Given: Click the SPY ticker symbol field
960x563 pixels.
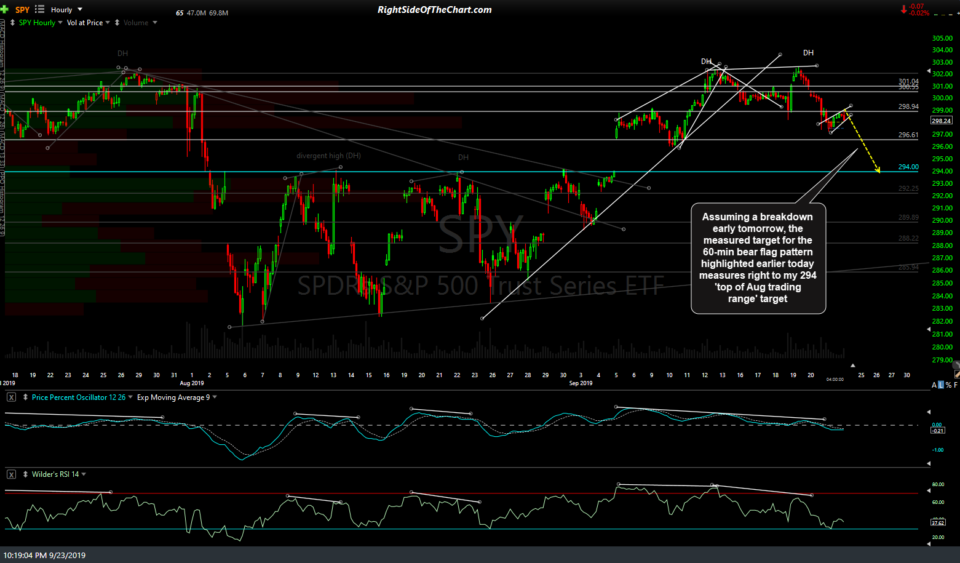Looking at the screenshot, I should click(22, 10).
